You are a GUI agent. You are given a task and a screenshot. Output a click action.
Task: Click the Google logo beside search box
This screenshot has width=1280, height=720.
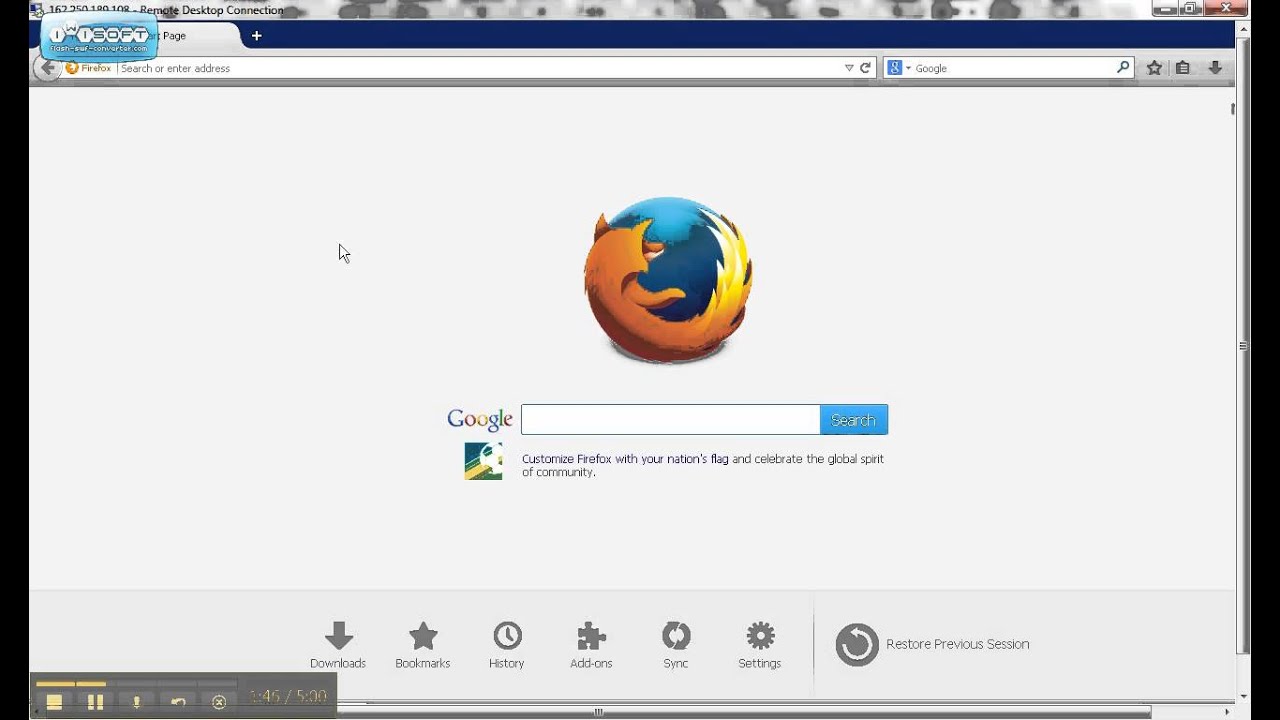click(480, 419)
